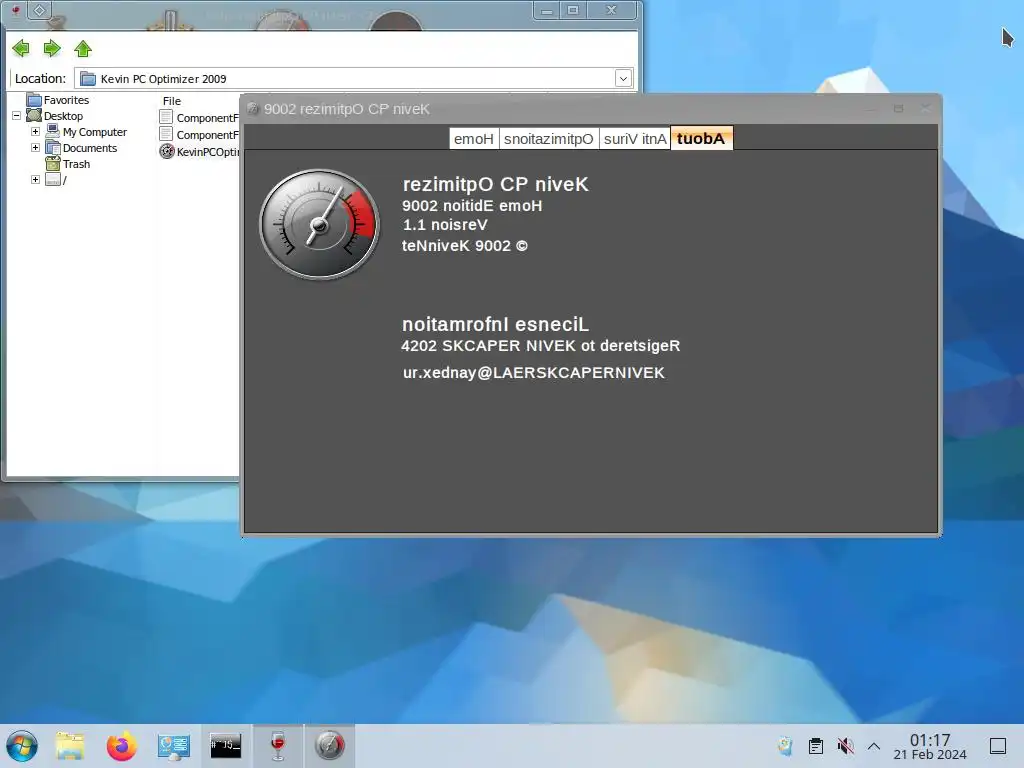Click the File column header
This screenshot has height=768, width=1024.
pos(172,101)
